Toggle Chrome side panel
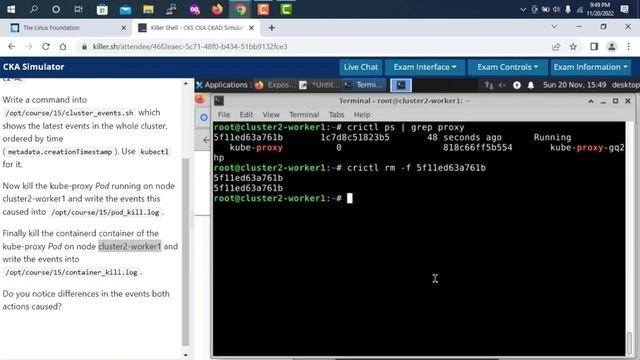640x360 pixels. (594, 47)
